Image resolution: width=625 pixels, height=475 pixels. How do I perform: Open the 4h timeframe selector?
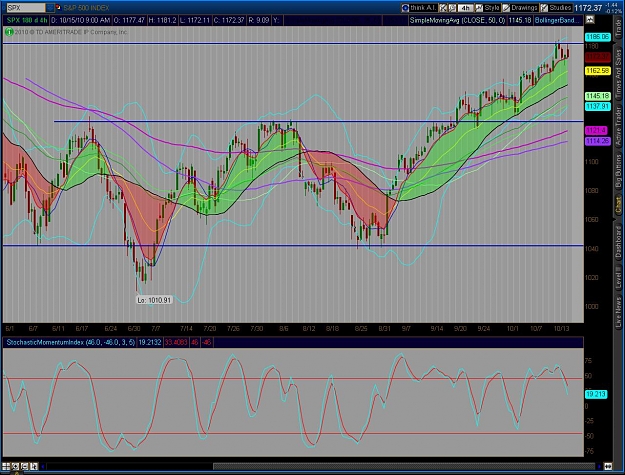[x=465, y=8]
